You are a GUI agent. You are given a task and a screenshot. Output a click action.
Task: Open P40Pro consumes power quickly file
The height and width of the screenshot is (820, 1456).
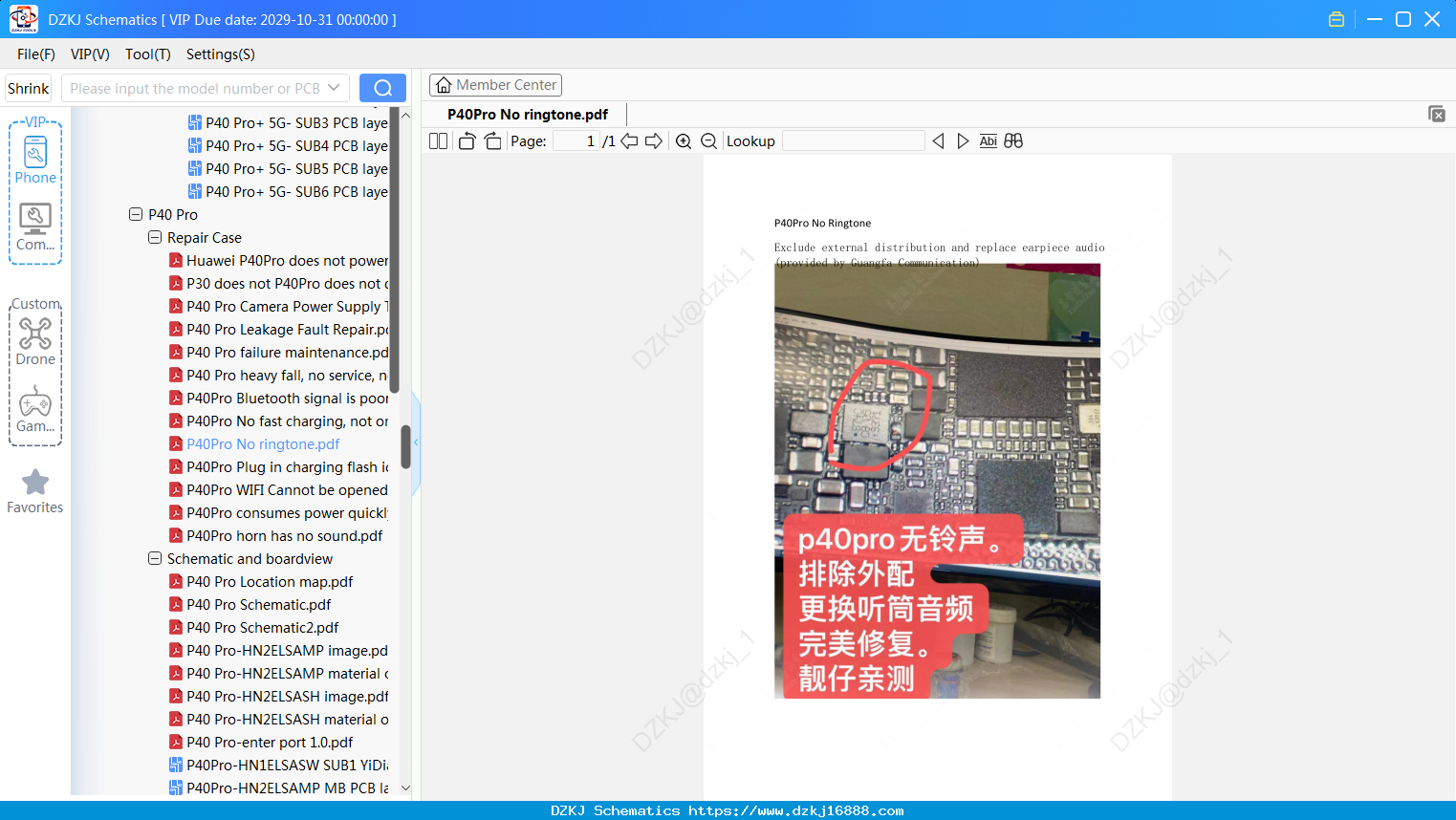coord(287,512)
